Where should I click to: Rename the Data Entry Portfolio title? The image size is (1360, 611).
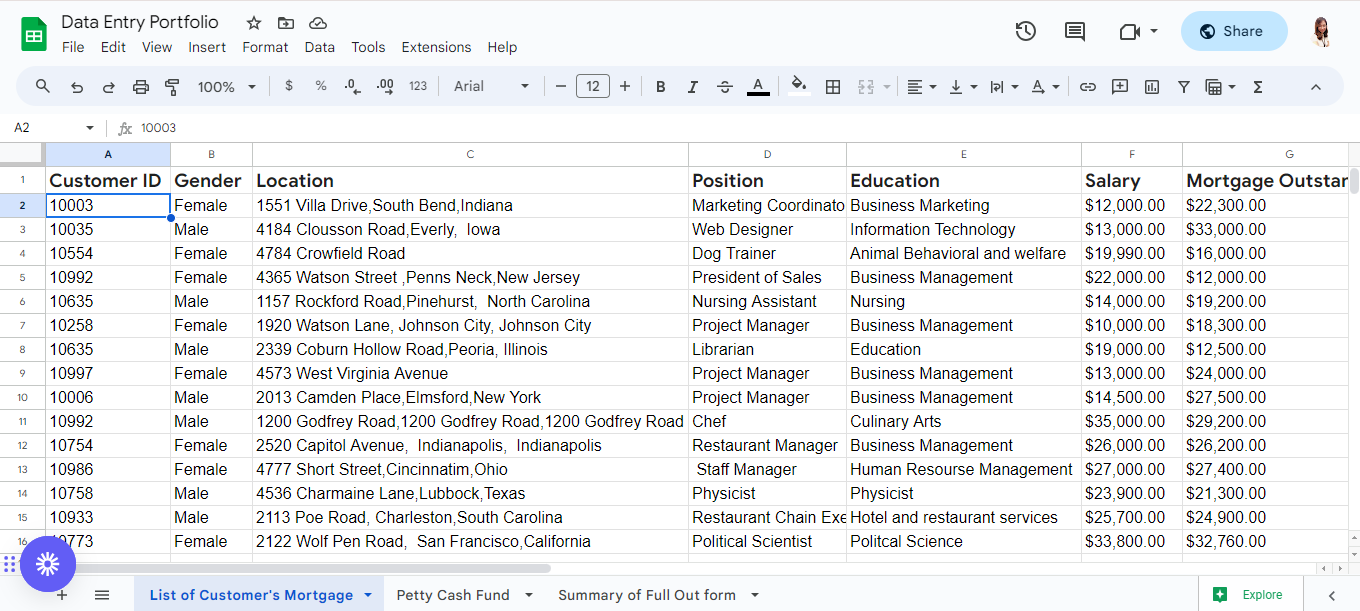pyautogui.click(x=140, y=22)
